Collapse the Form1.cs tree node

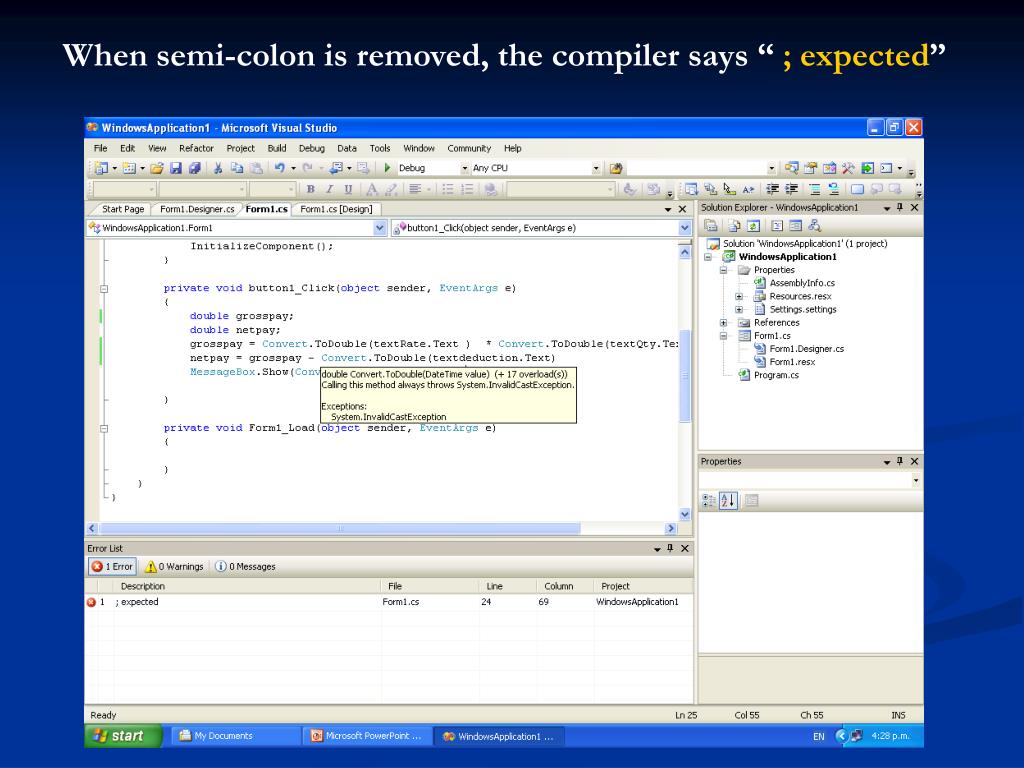click(724, 336)
